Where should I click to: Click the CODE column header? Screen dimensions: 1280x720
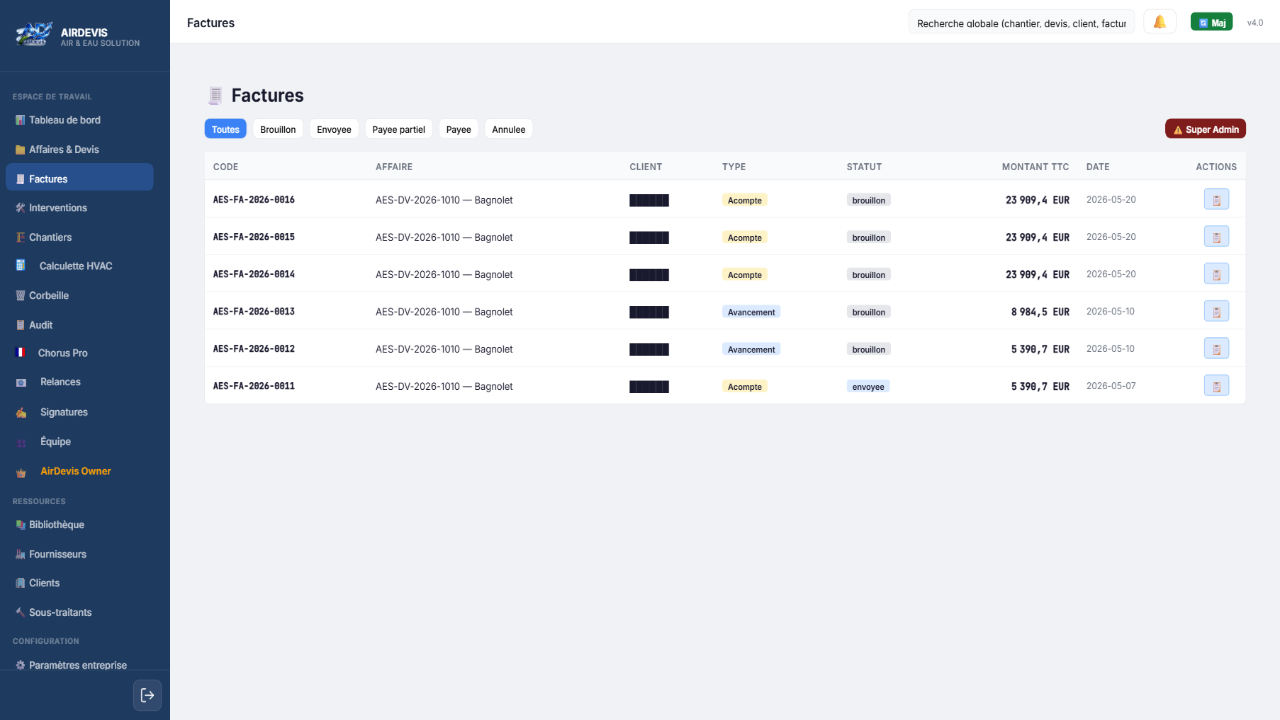(x=226, y=167)
